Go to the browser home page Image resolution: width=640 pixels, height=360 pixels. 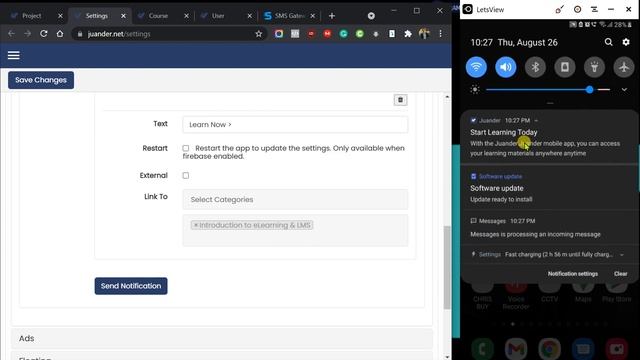point(60,34)
